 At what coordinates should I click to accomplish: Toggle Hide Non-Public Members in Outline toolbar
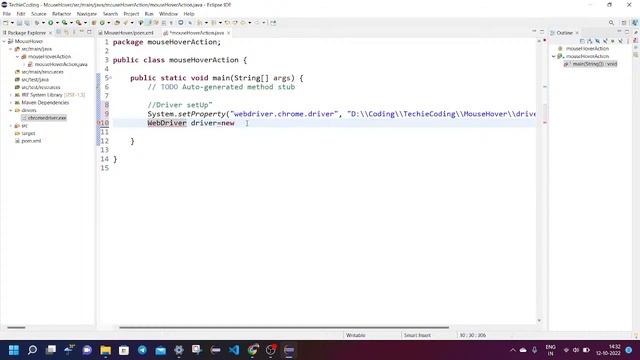tap(613, 41)
